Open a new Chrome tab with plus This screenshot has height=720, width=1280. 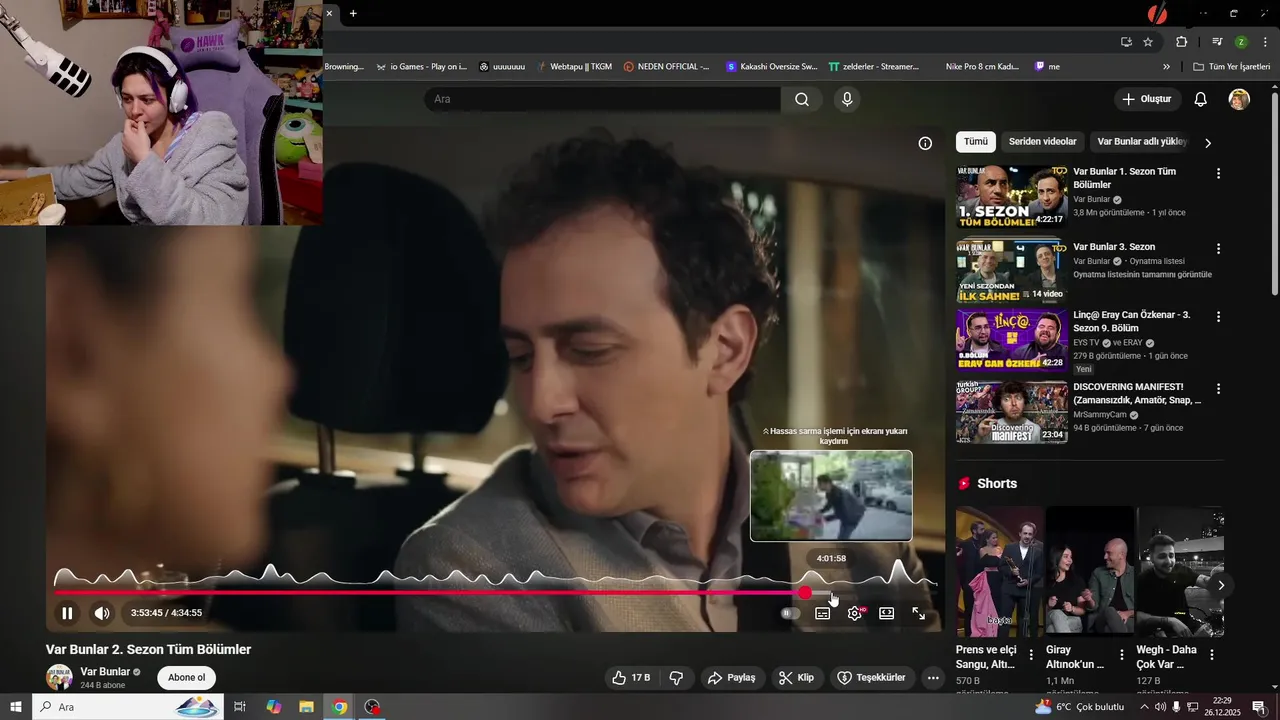(x=353, y=13)
